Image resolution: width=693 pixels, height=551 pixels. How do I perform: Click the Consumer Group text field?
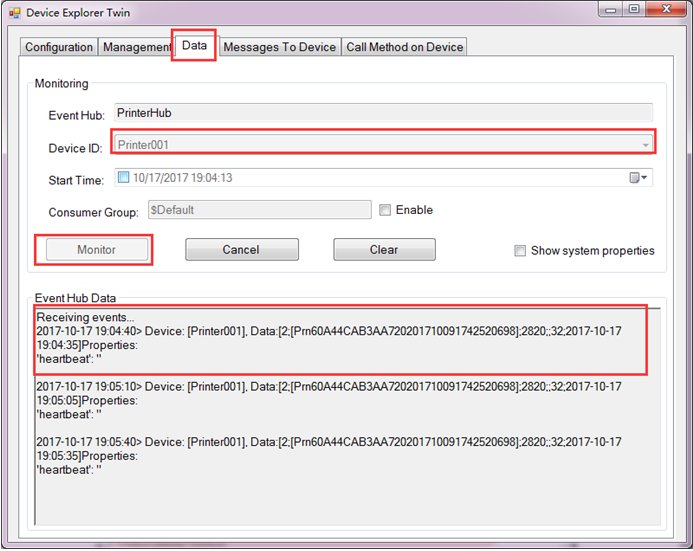259,210
